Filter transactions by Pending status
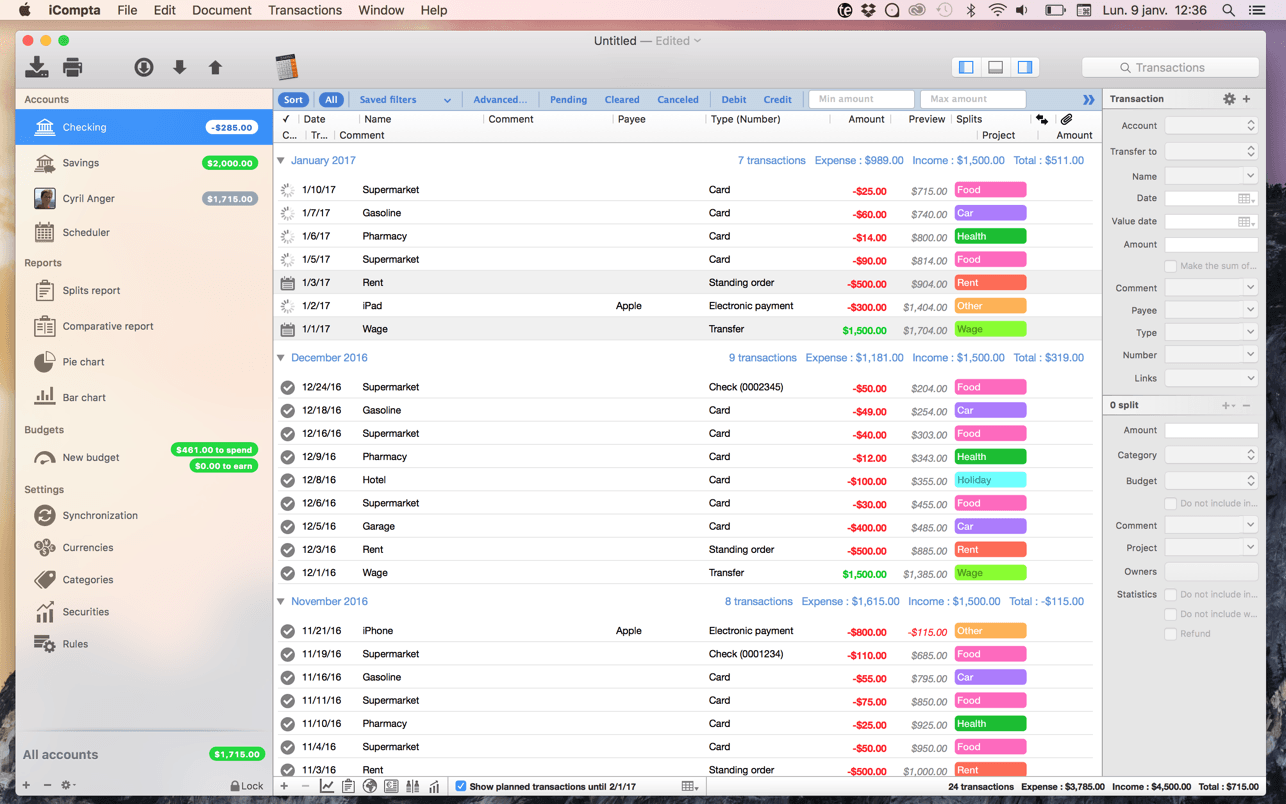Image resolution: width=1286 pixels, height=804 pixels. point(568,99)
